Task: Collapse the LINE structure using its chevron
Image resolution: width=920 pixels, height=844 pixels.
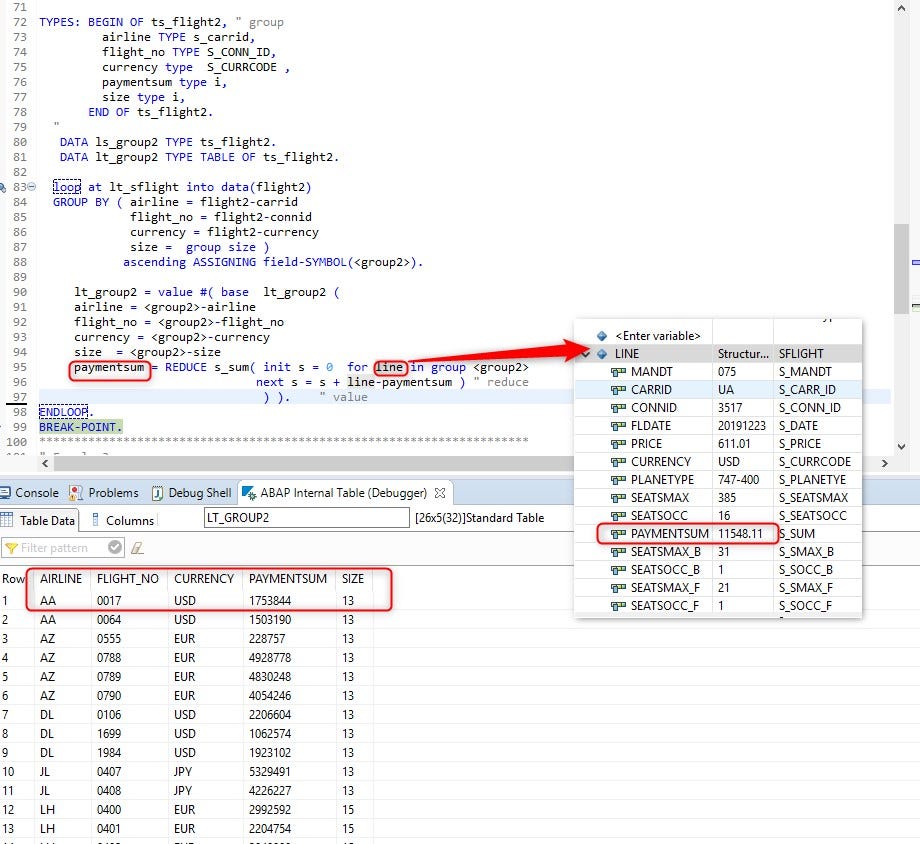Action: click(x=586, y=354)
